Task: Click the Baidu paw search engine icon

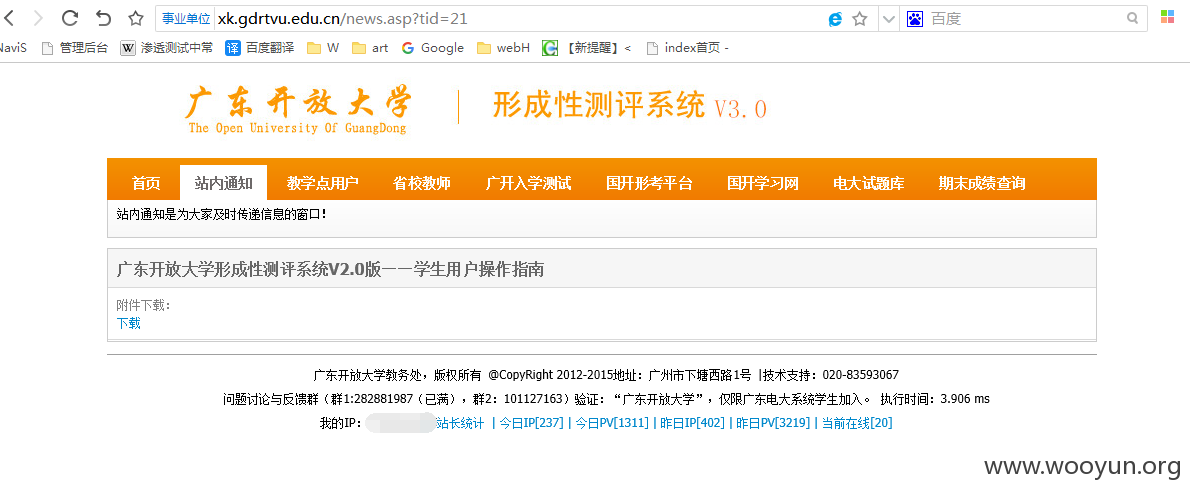Action: (x=915, y=19)
